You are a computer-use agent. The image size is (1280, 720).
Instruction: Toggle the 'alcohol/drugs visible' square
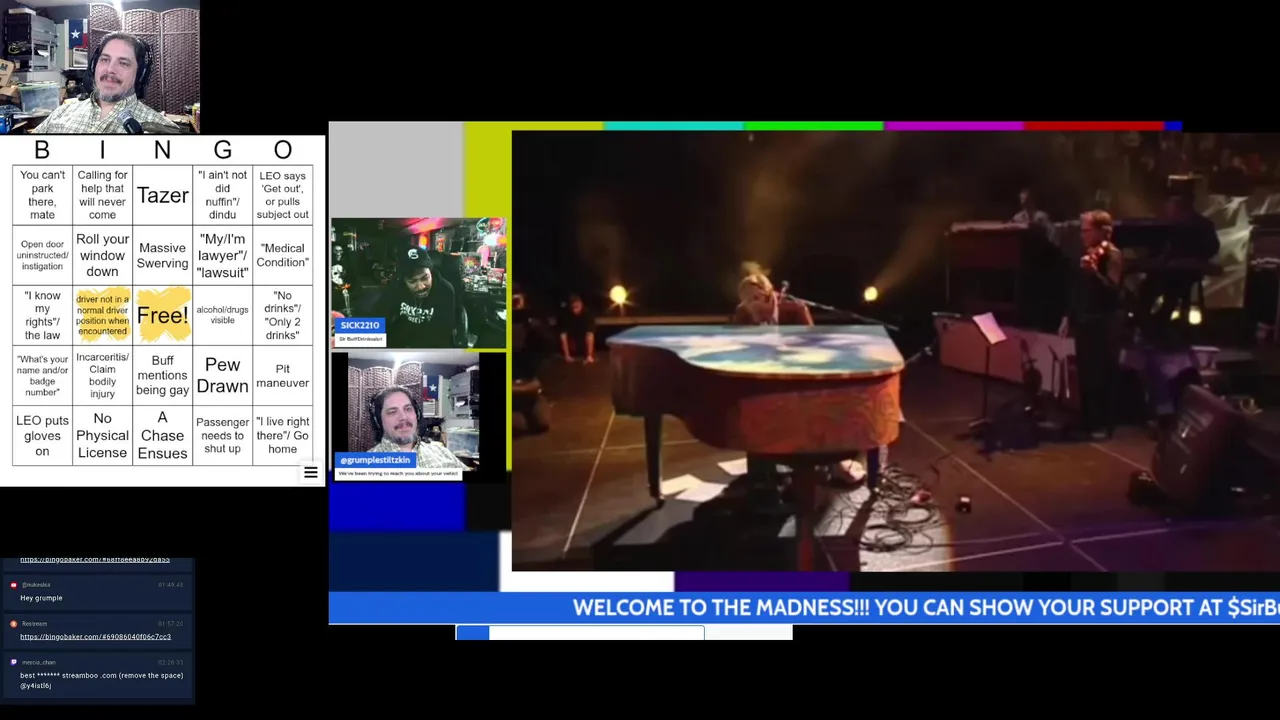click(222, 315)
